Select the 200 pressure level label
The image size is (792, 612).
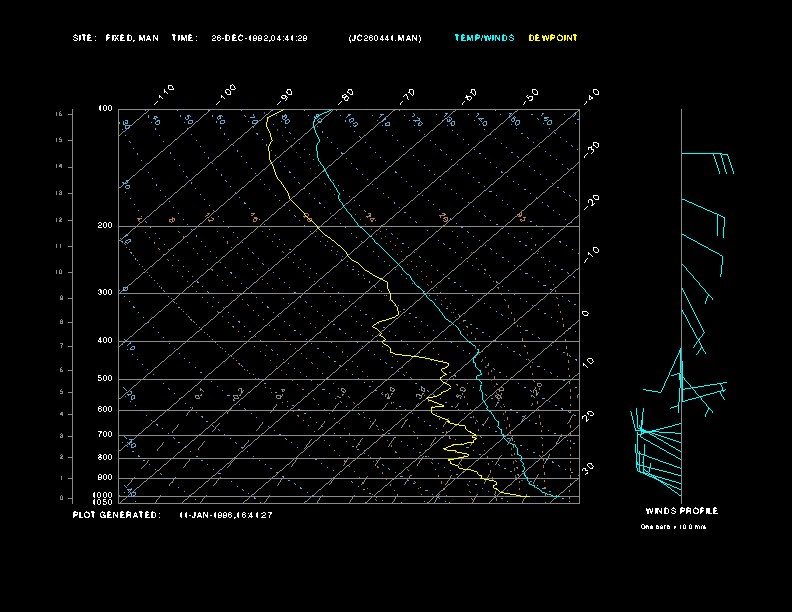click(x=105, y=226)
